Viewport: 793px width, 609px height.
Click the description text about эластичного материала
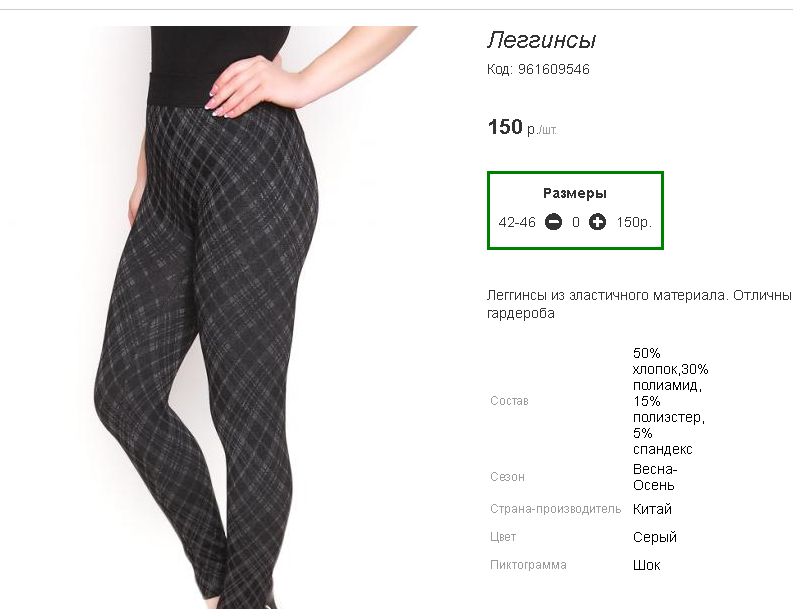(639, 304)
